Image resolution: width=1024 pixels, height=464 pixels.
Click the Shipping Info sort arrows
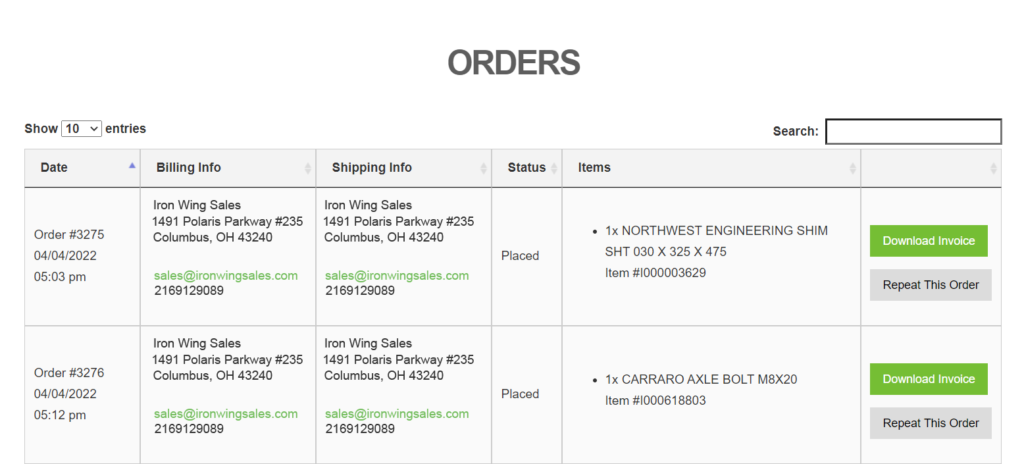click(483, 169)
